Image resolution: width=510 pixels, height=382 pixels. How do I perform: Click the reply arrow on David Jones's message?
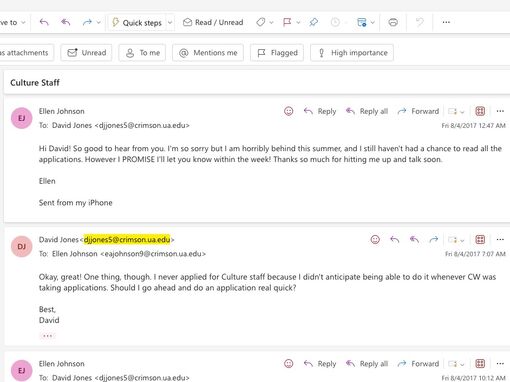point(395,239)
